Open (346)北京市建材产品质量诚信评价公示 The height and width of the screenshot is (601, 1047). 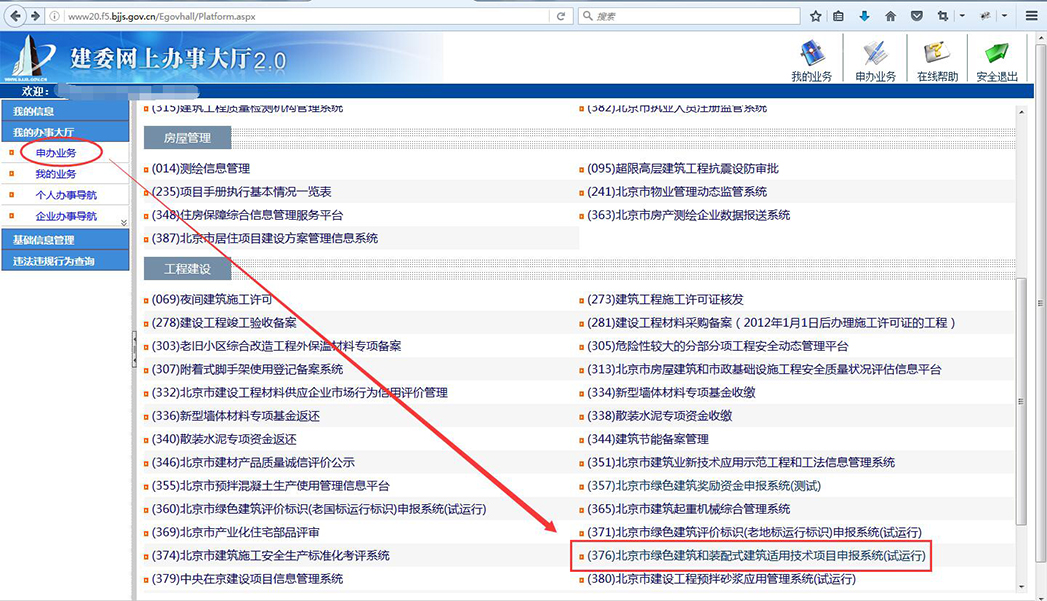pyautogui.click(x=253, y=463)
